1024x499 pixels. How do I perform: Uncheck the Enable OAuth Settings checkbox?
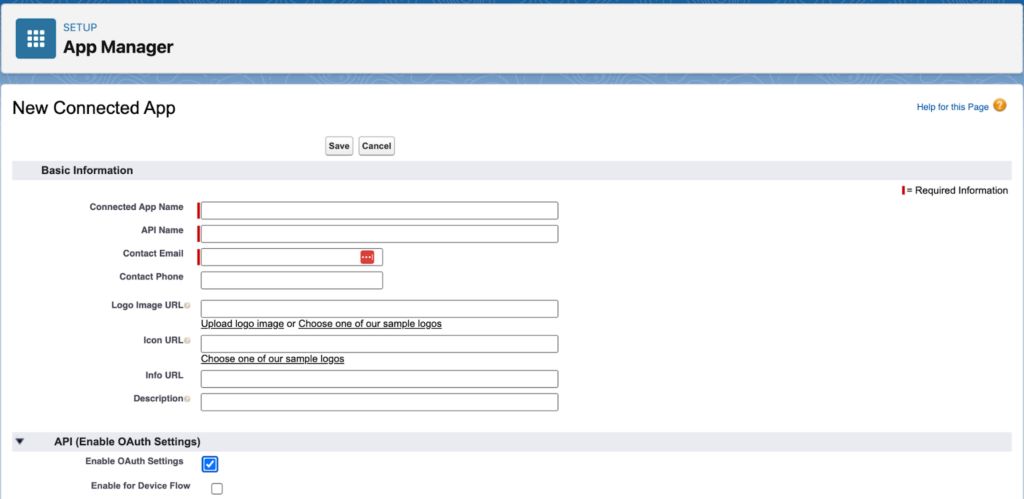click(x=210, y=464)
